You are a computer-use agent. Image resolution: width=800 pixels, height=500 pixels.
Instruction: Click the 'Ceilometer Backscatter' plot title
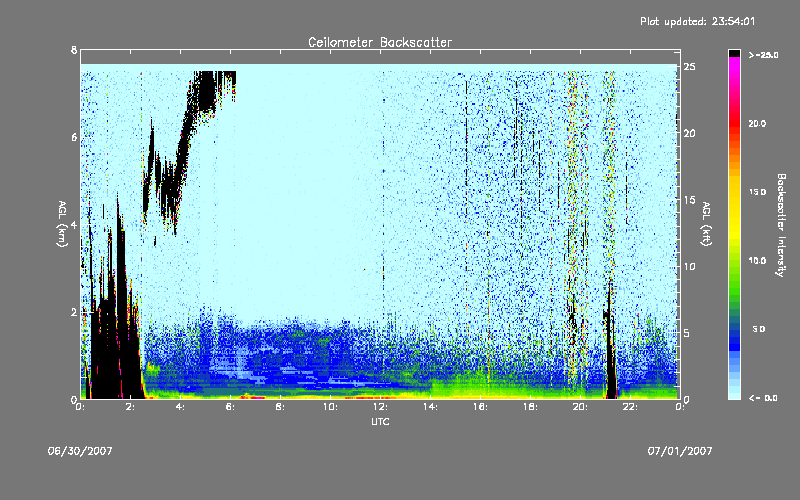pos(380,42)
